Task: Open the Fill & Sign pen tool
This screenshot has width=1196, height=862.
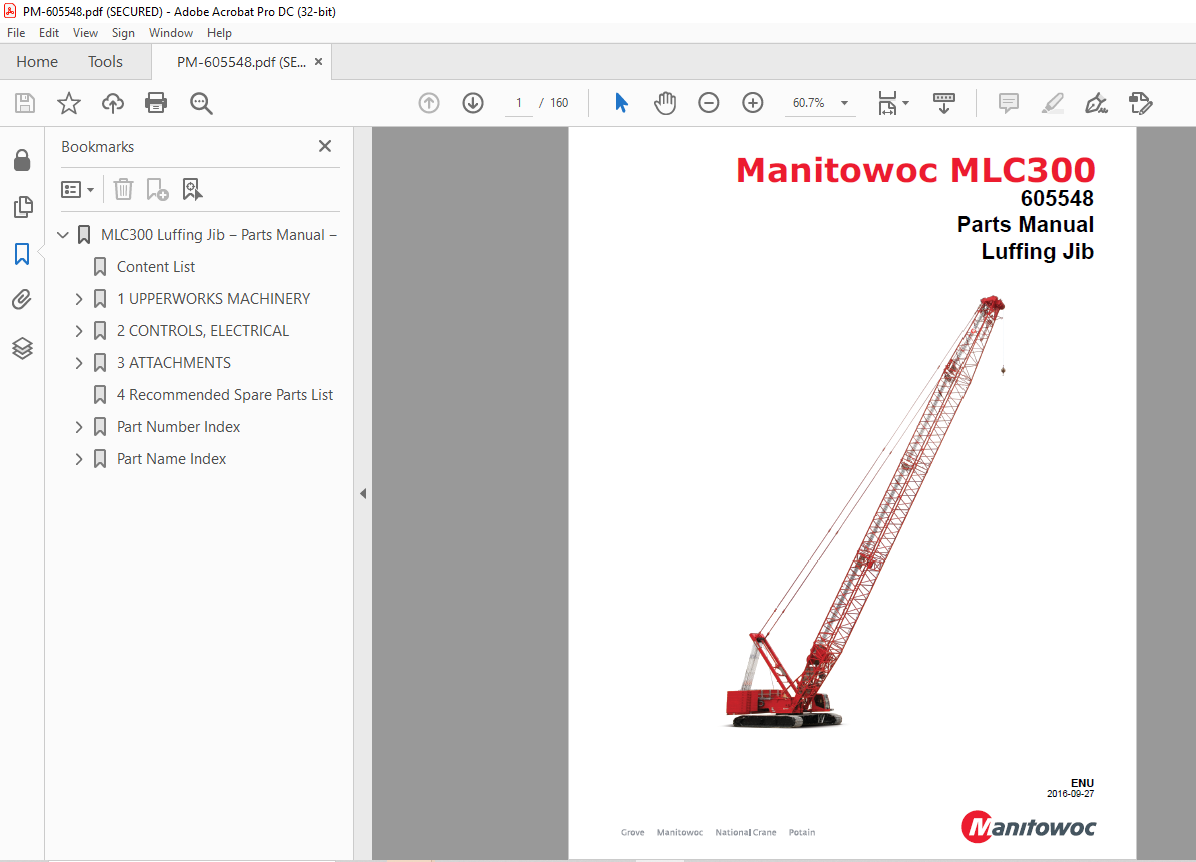Action: pos(1096,103)
